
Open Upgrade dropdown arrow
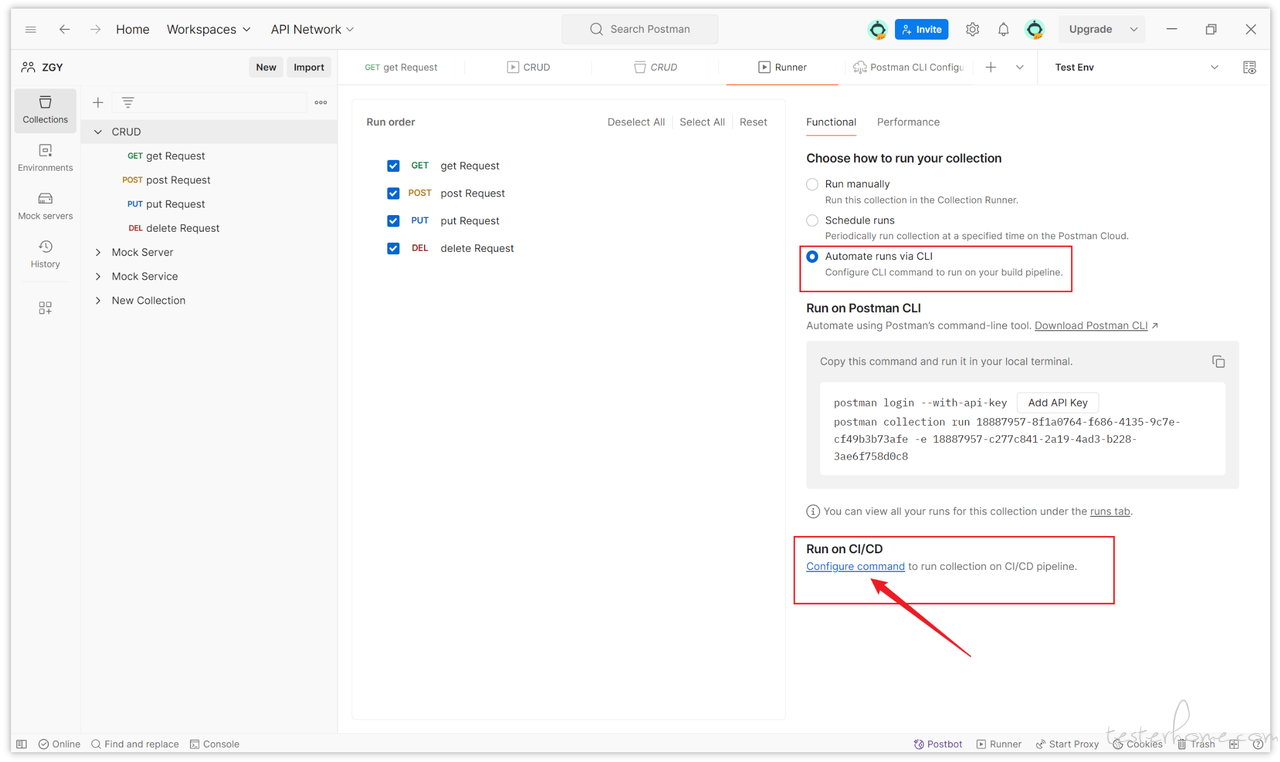point(1133,30)
